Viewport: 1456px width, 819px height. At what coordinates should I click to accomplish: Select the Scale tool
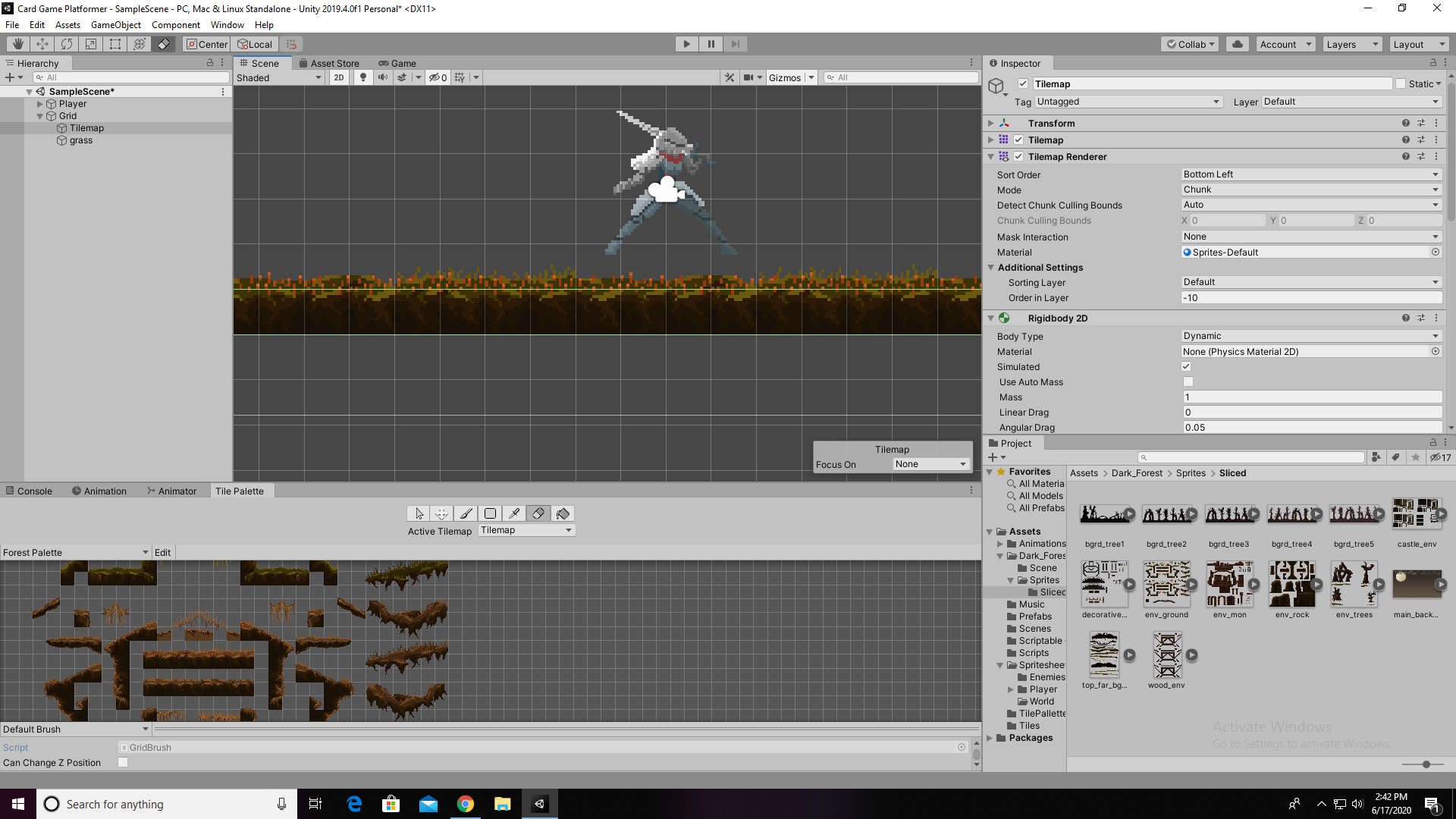tap(91, 44)
